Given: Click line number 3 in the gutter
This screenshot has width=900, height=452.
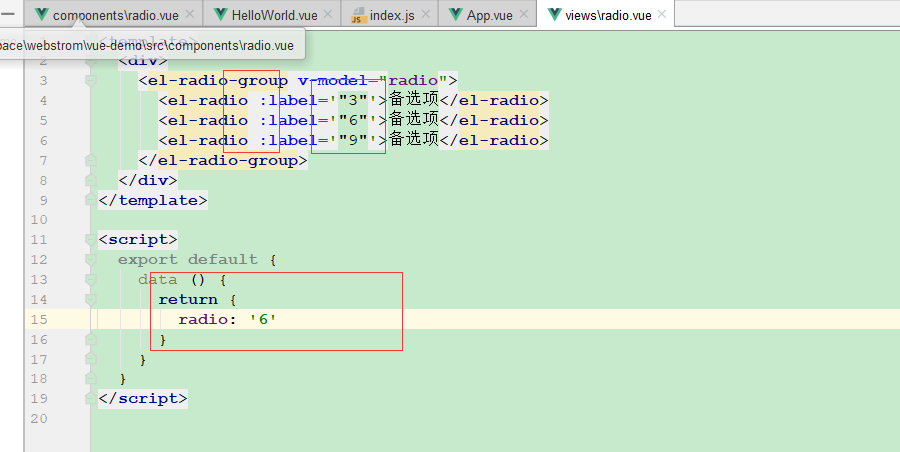Looking at the screenshot, I should point(44,81).
